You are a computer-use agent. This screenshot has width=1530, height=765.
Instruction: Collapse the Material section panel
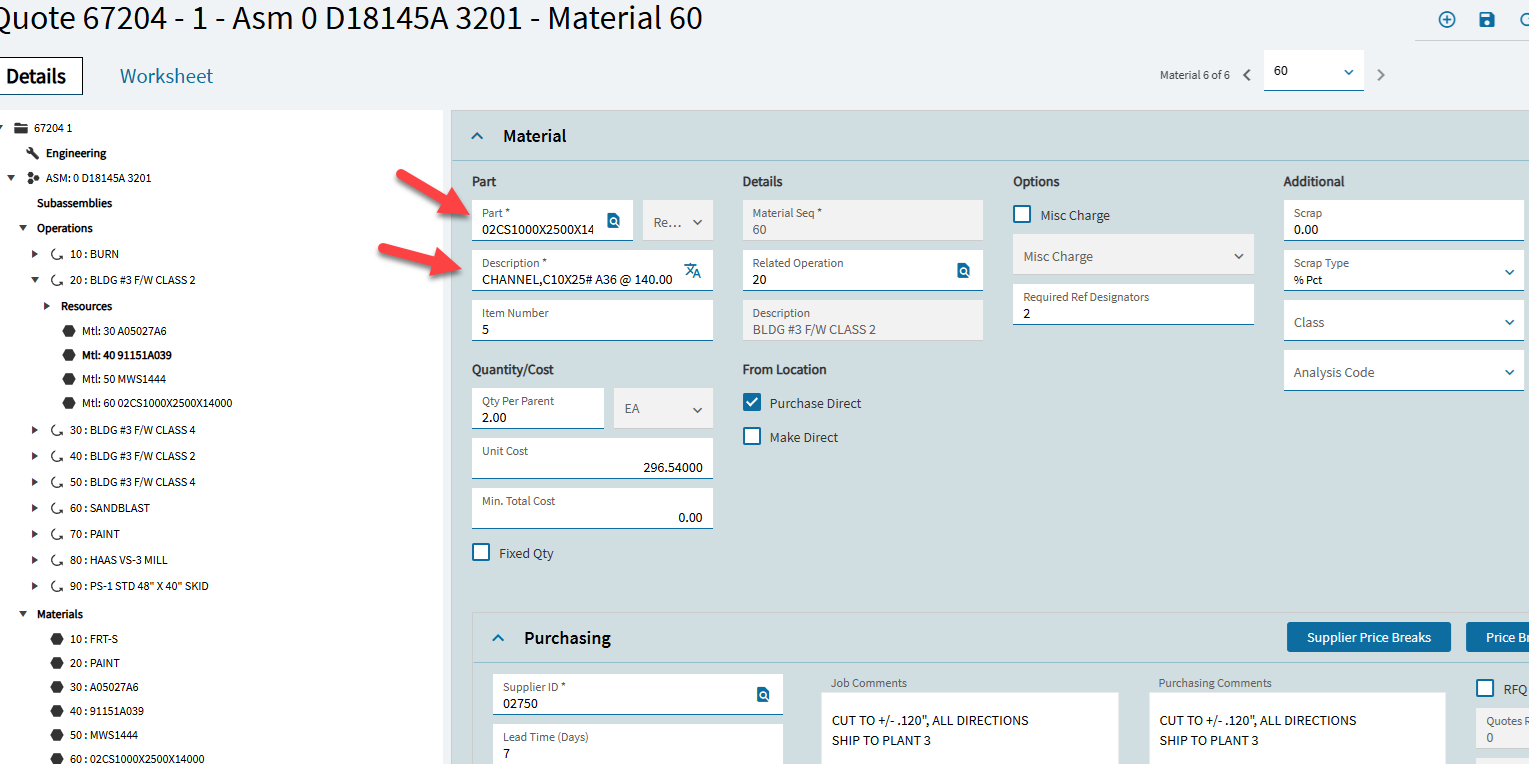(x=477, y=136)
